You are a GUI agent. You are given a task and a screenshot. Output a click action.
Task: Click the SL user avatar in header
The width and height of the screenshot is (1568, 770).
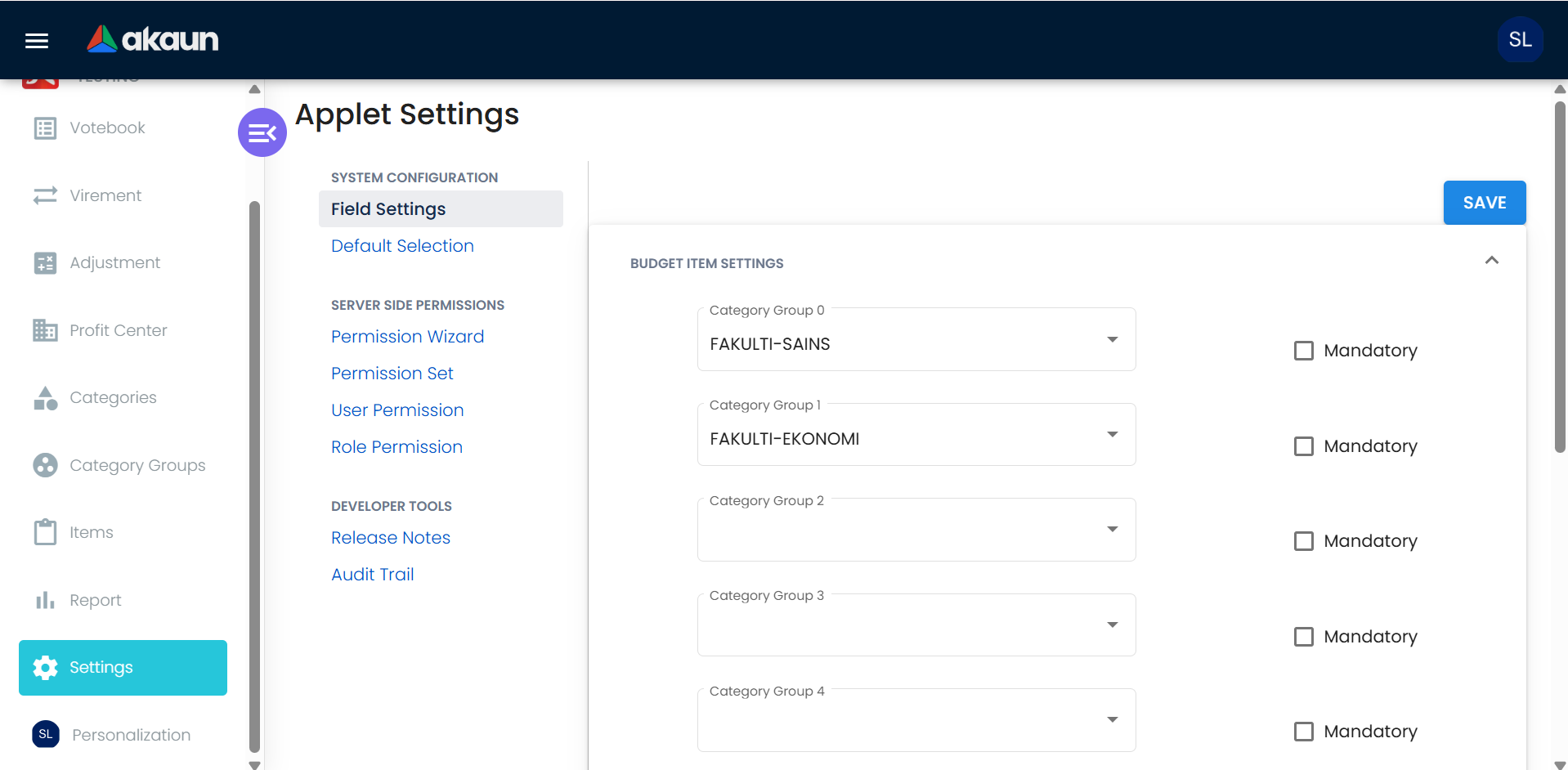1519,40
